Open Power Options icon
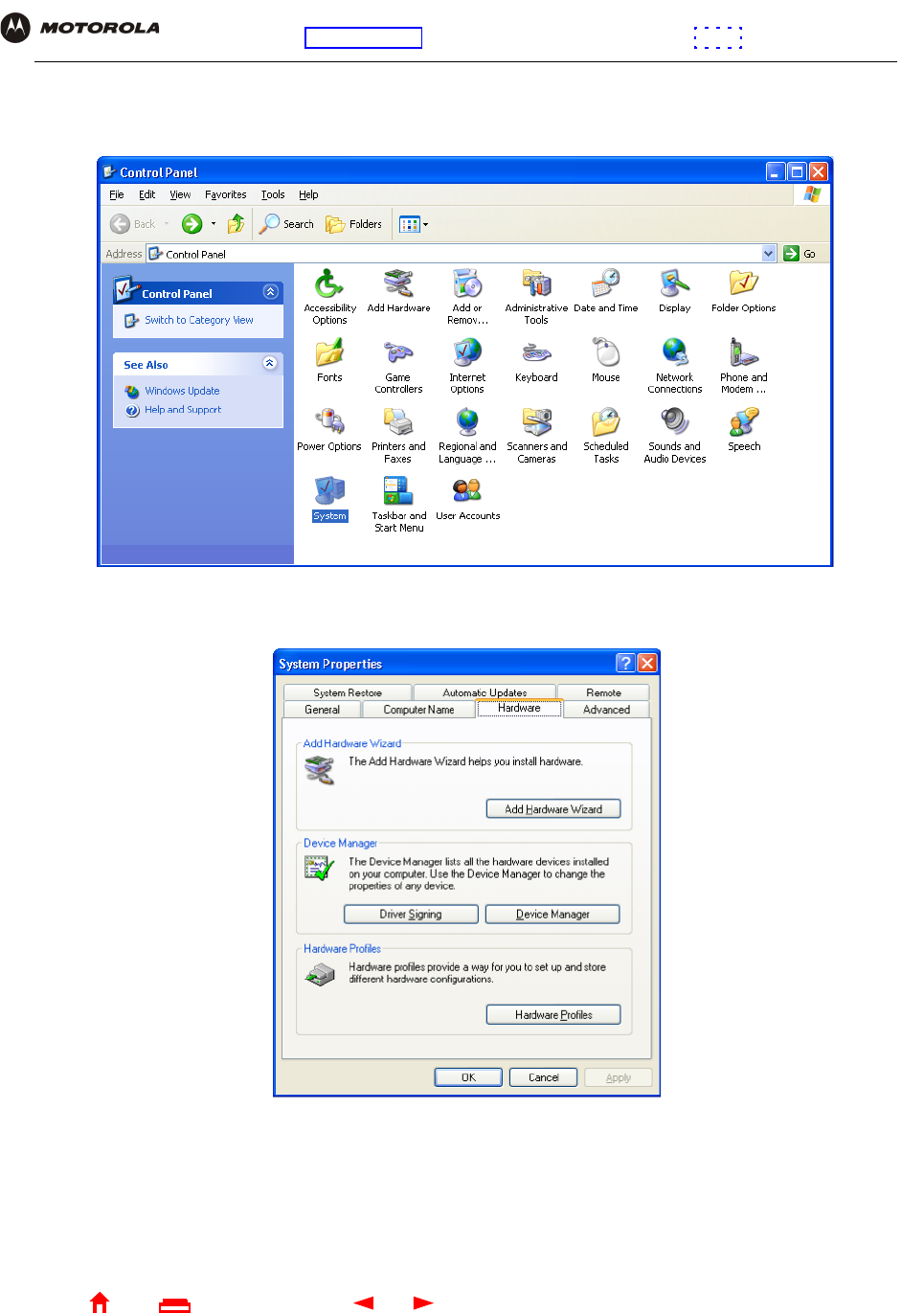Screen dimensions: 924x1313 click(x=329, y=429)
